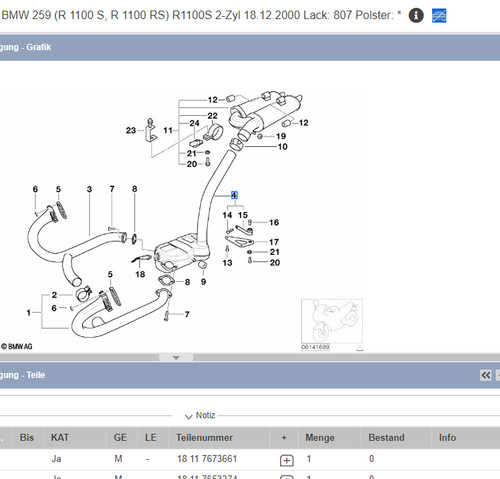The height and width of the screenshot is (479, 500).
Task: Select part number 17 bracket label
Action: 274,242
